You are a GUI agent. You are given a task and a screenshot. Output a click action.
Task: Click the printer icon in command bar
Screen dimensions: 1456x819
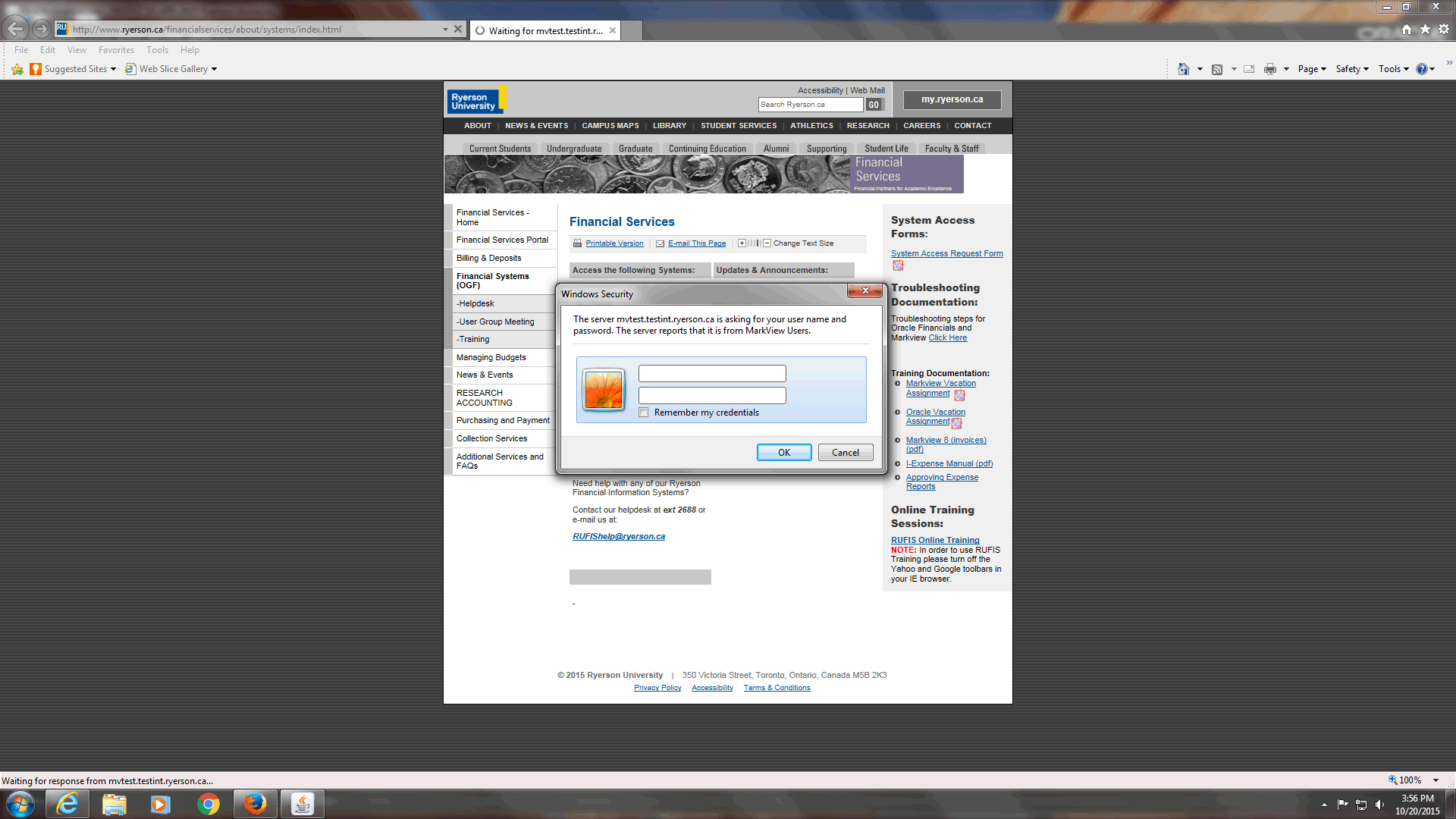click(1270, 69)
